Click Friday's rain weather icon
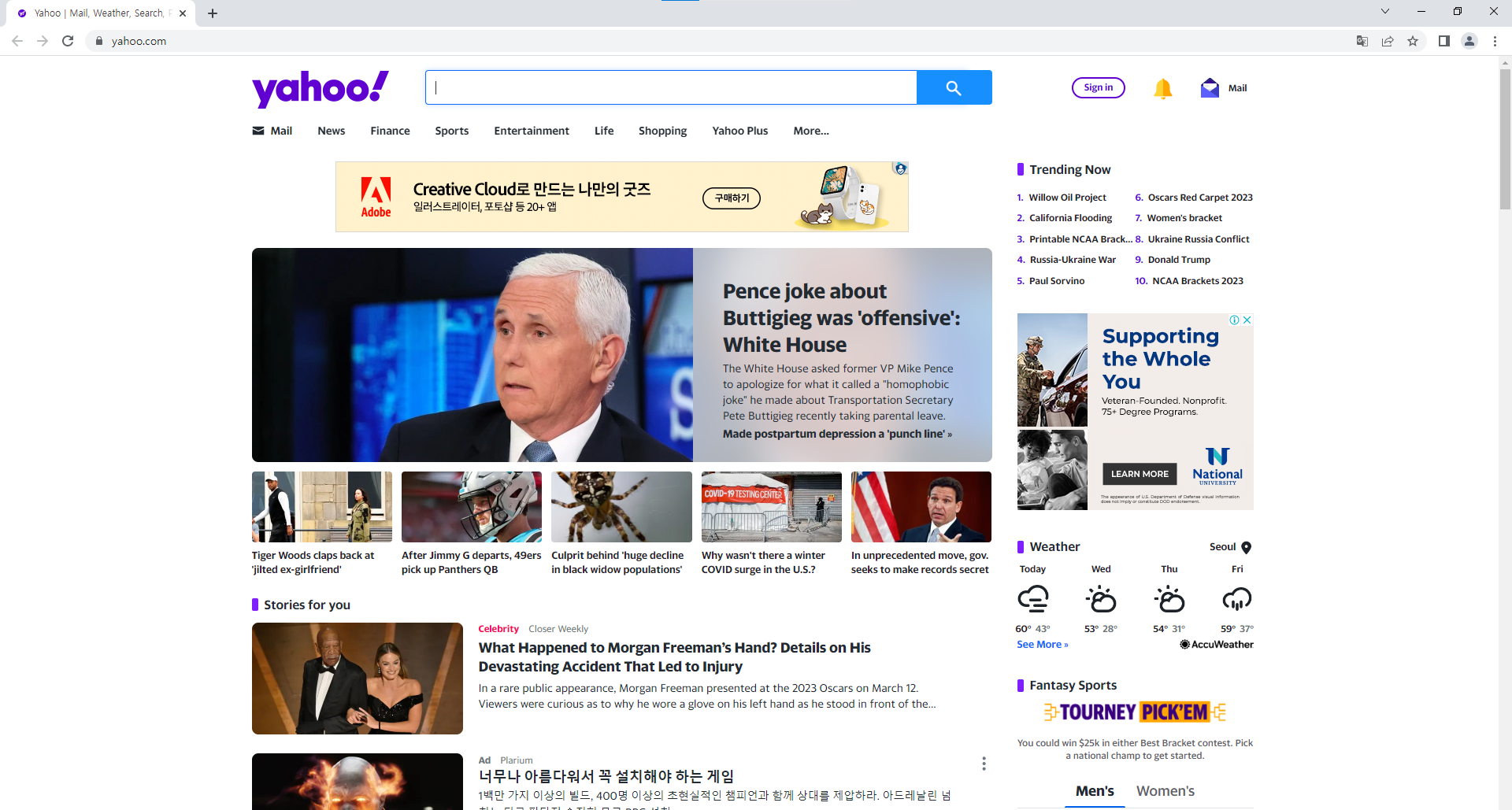The width and height of the screenshot is (1512, 810). coord(1237,599)
